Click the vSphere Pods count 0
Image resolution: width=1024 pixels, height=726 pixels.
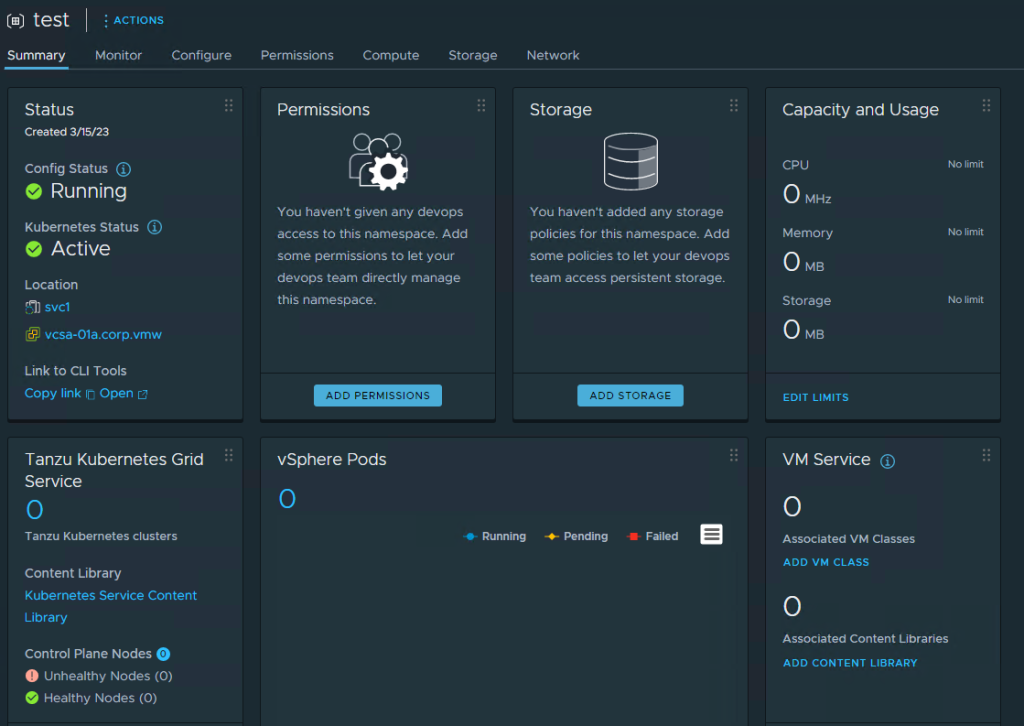click(x=287, y=499)
